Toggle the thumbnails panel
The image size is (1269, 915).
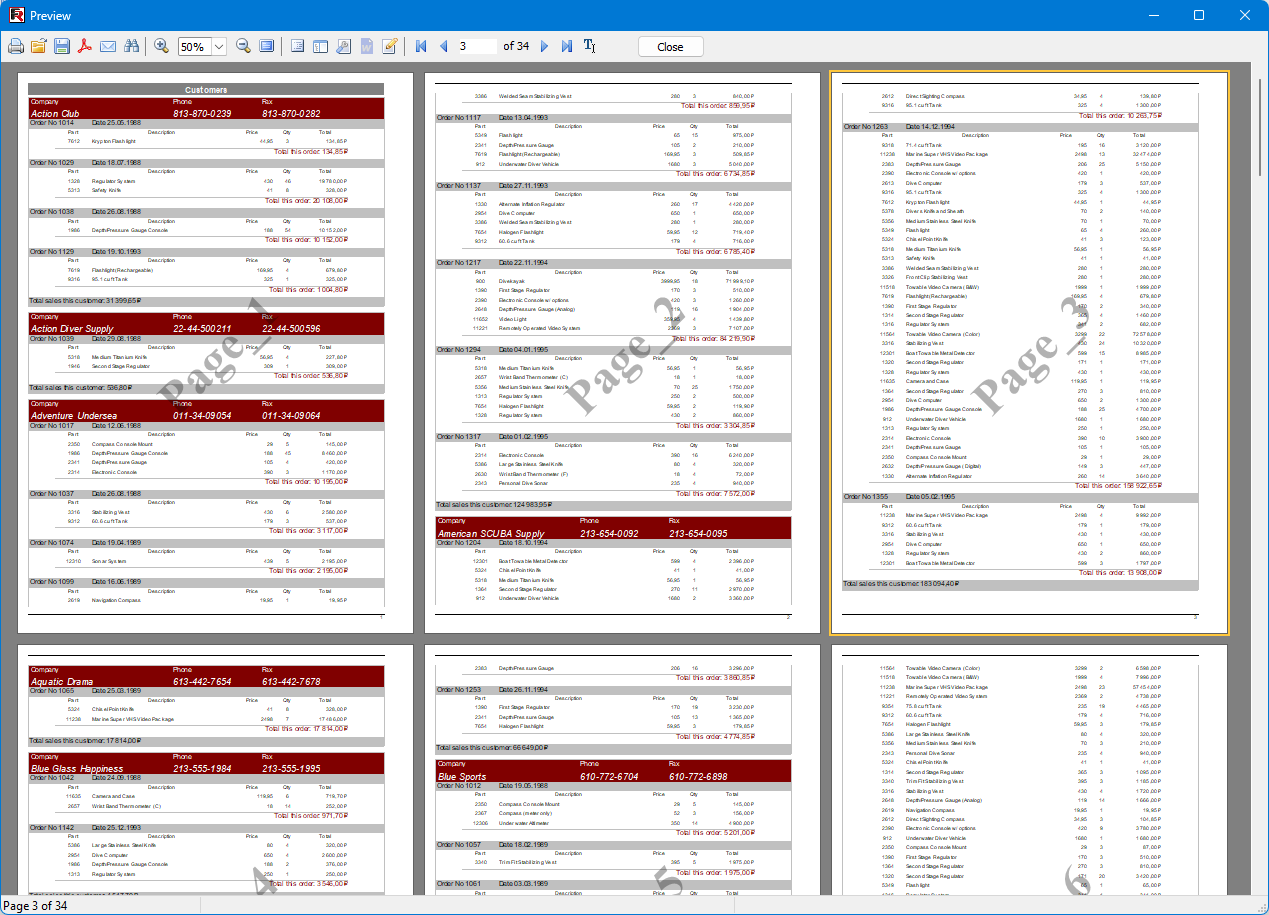[x=320, y=47]
